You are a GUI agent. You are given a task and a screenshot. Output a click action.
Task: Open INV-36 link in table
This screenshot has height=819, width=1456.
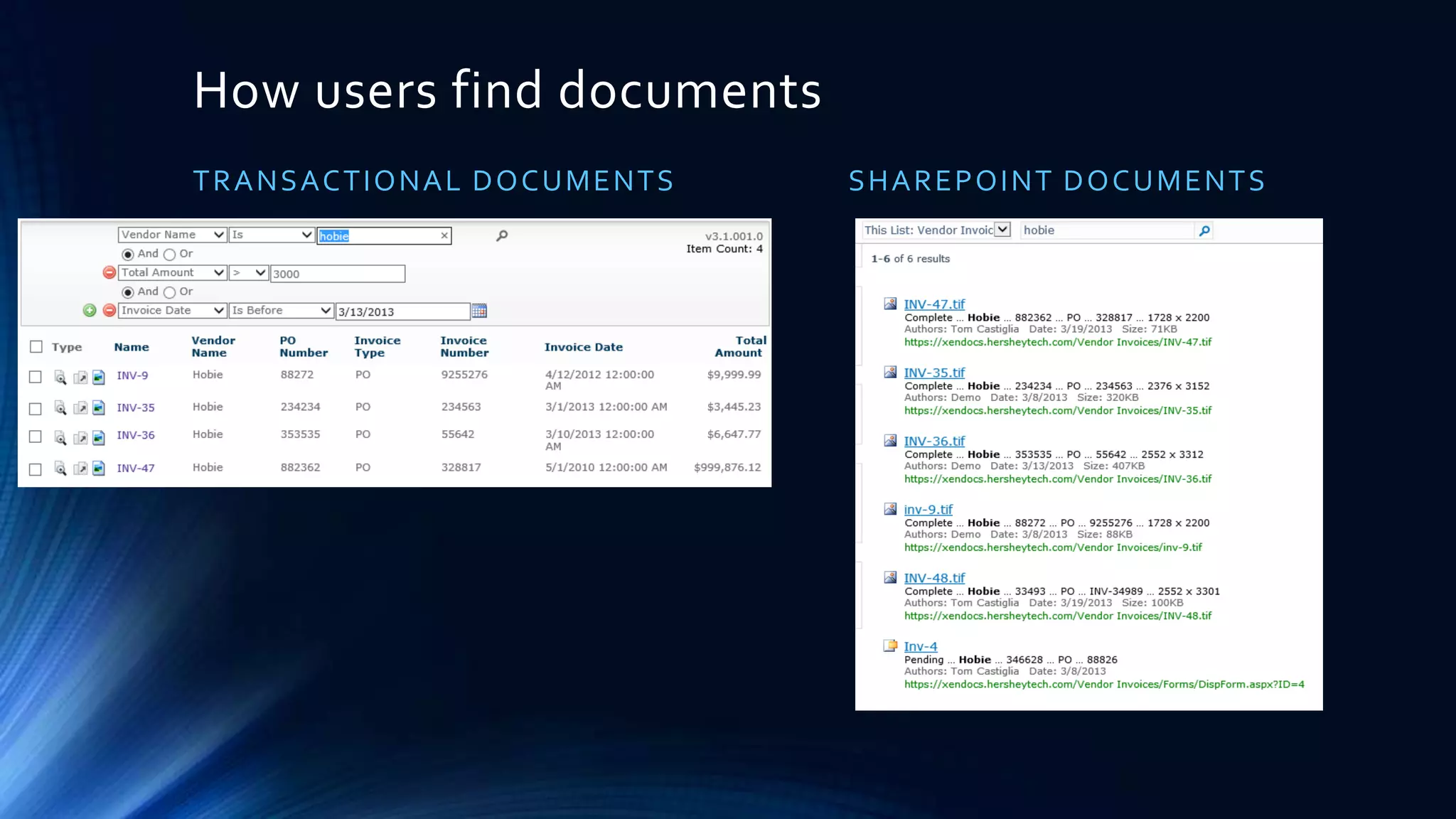136,435
